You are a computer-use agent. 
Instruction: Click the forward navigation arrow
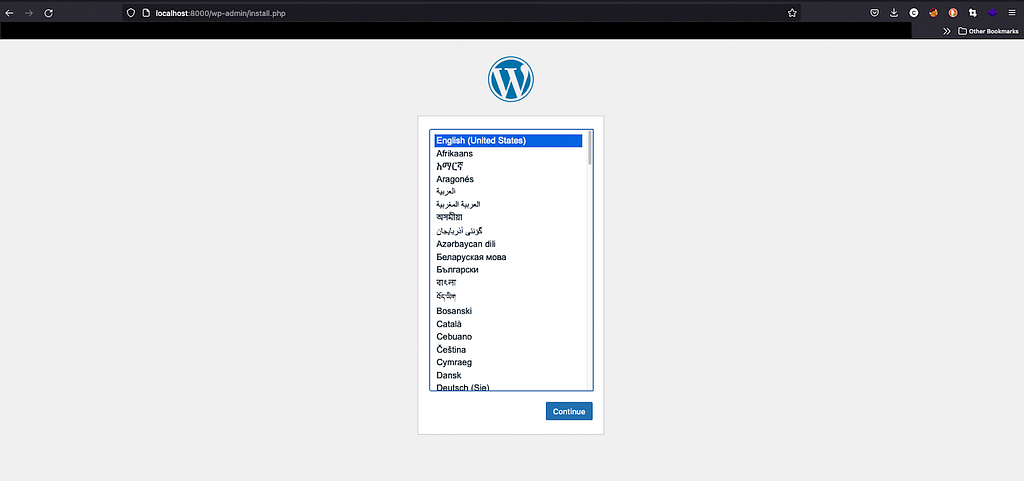point(29,13)
